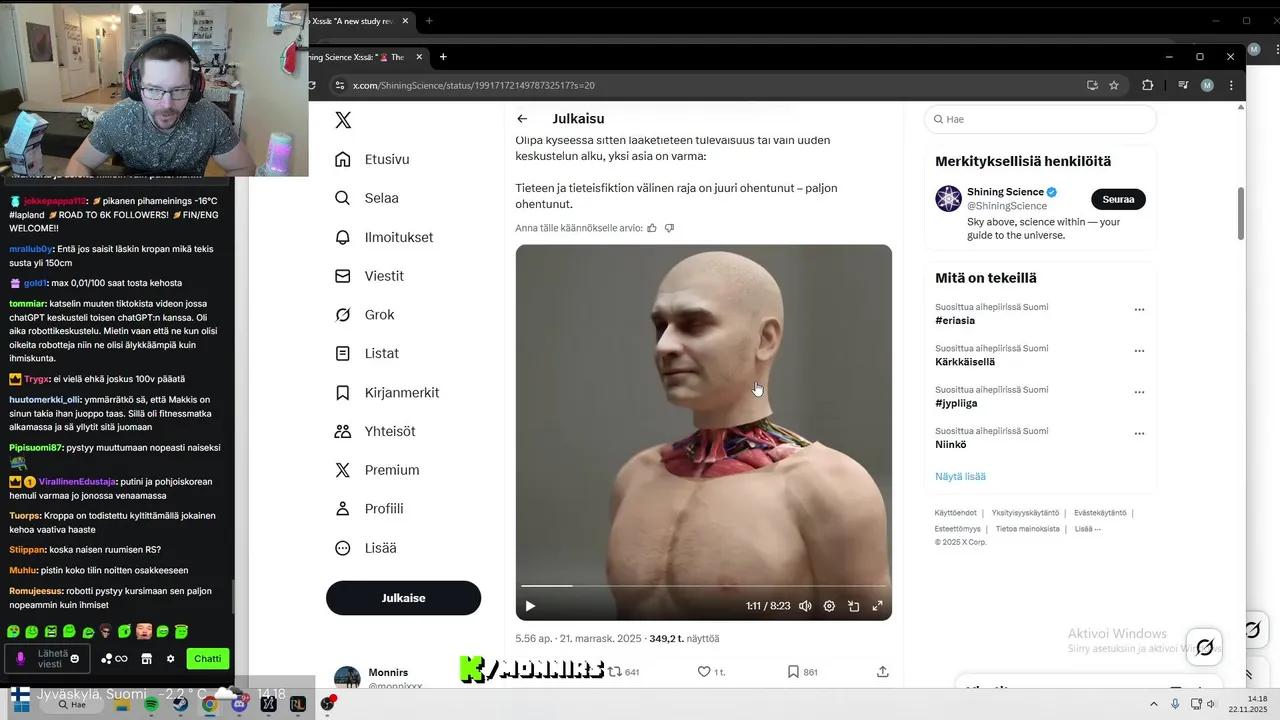This screenshot has width=1280, height=720.
Task: Open emoji picker in chat input
Action: point(75,659)
